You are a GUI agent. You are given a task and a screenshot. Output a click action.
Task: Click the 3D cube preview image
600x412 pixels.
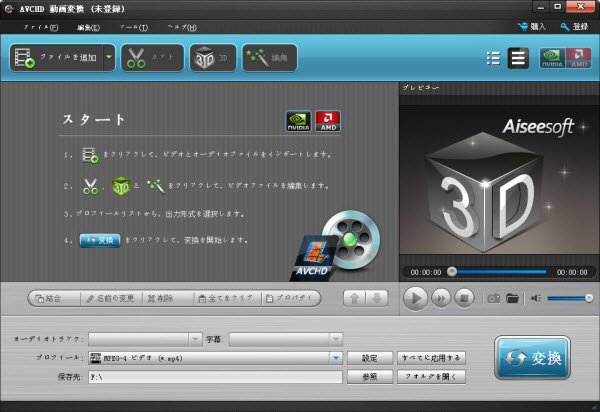485,193
